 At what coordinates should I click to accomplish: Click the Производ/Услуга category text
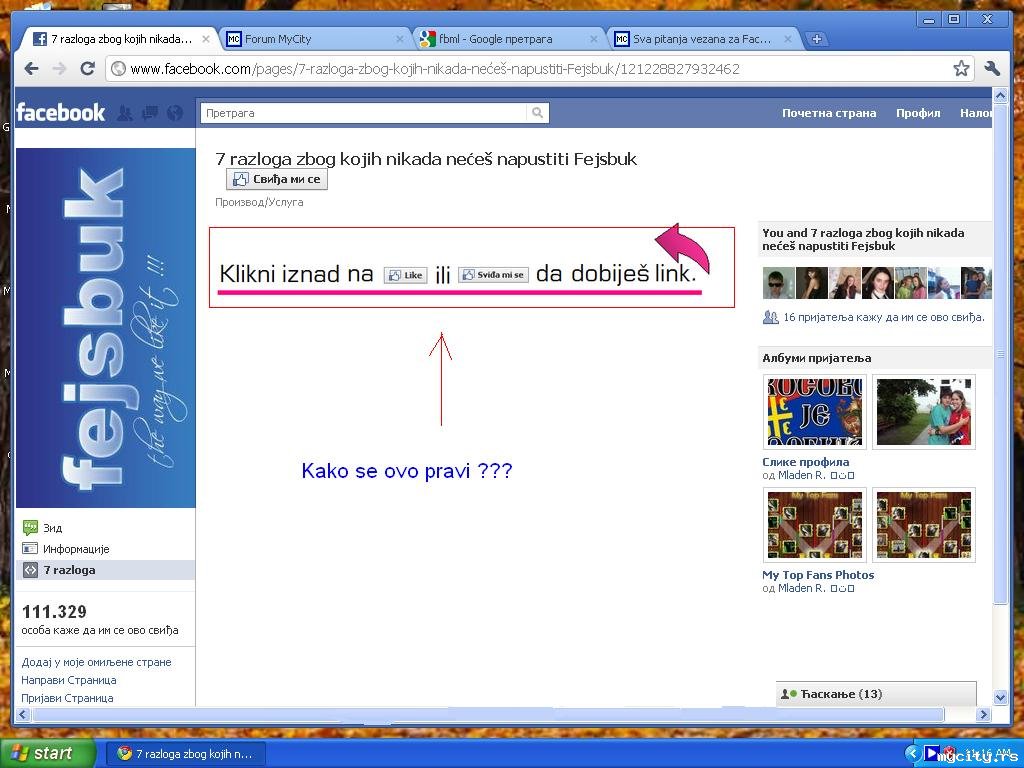[x=259, y=202]
